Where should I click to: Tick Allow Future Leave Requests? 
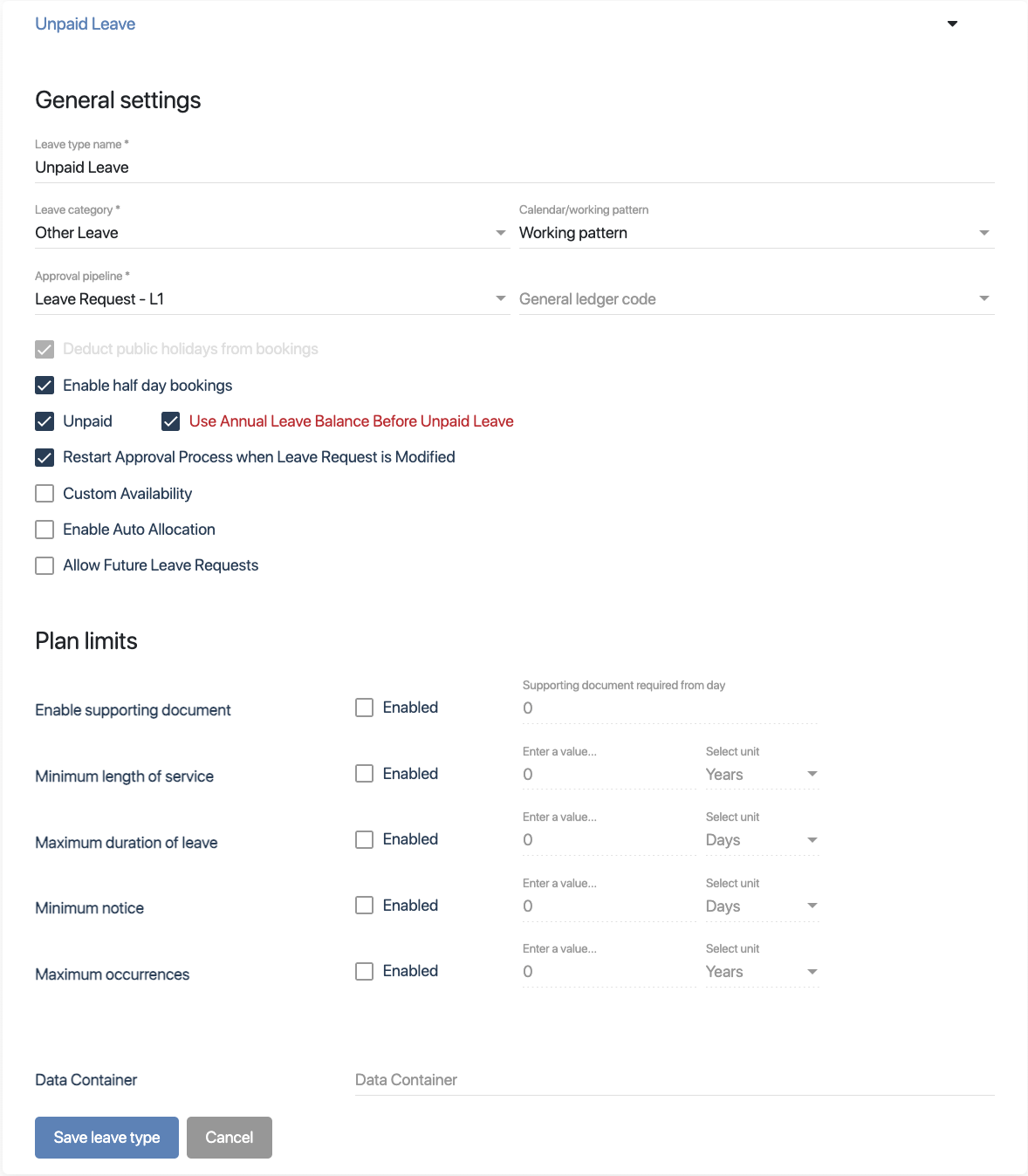click(x=45, y=565)
